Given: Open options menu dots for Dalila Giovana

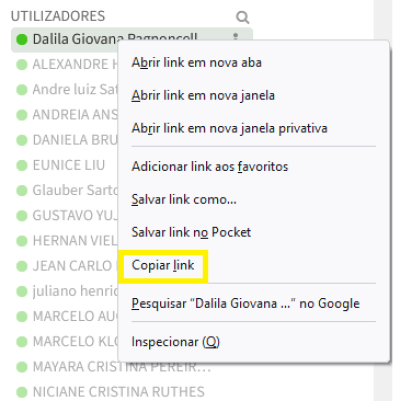Looking at the screenshot, I should (x=236, y=36).
